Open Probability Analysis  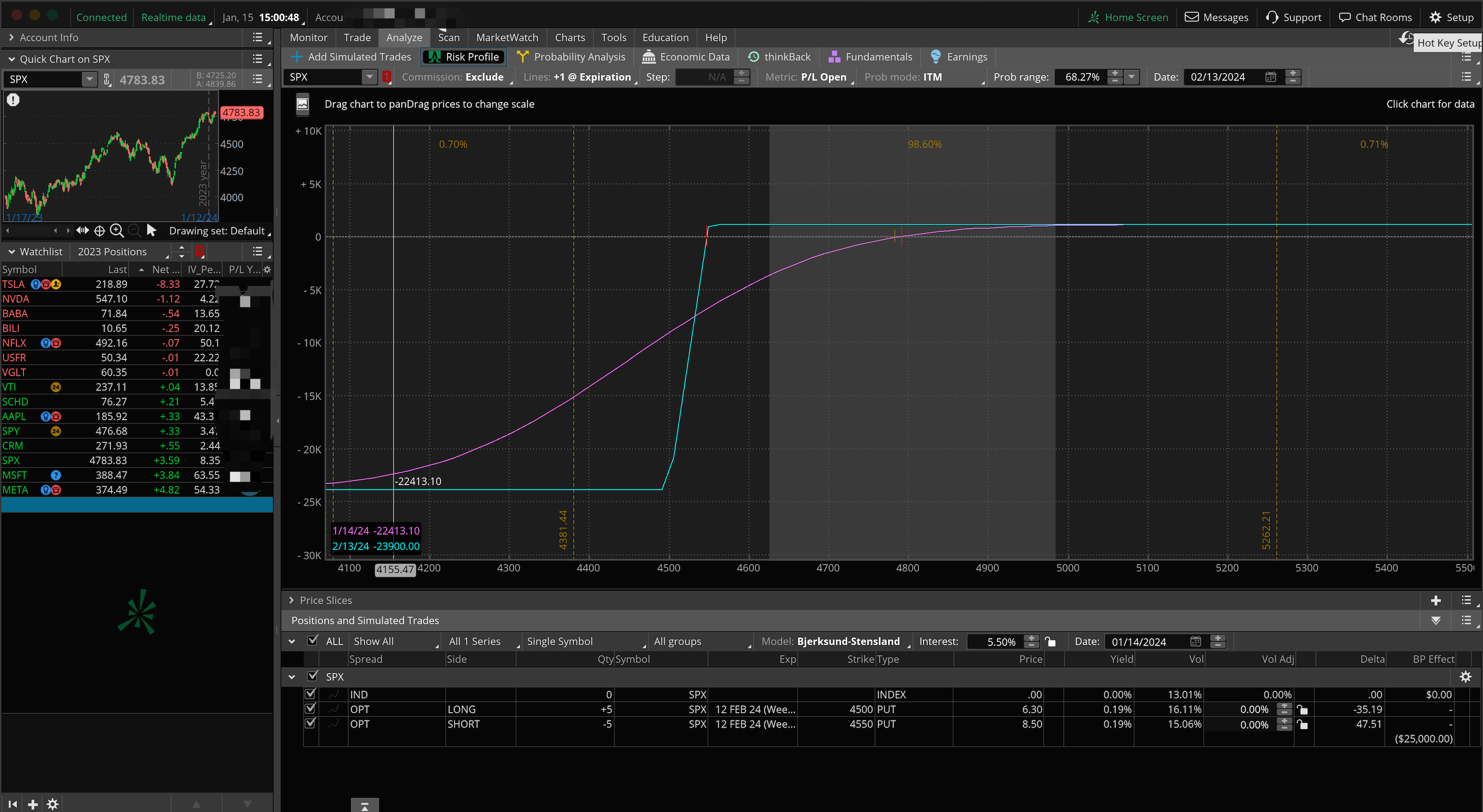click(570, 57)
